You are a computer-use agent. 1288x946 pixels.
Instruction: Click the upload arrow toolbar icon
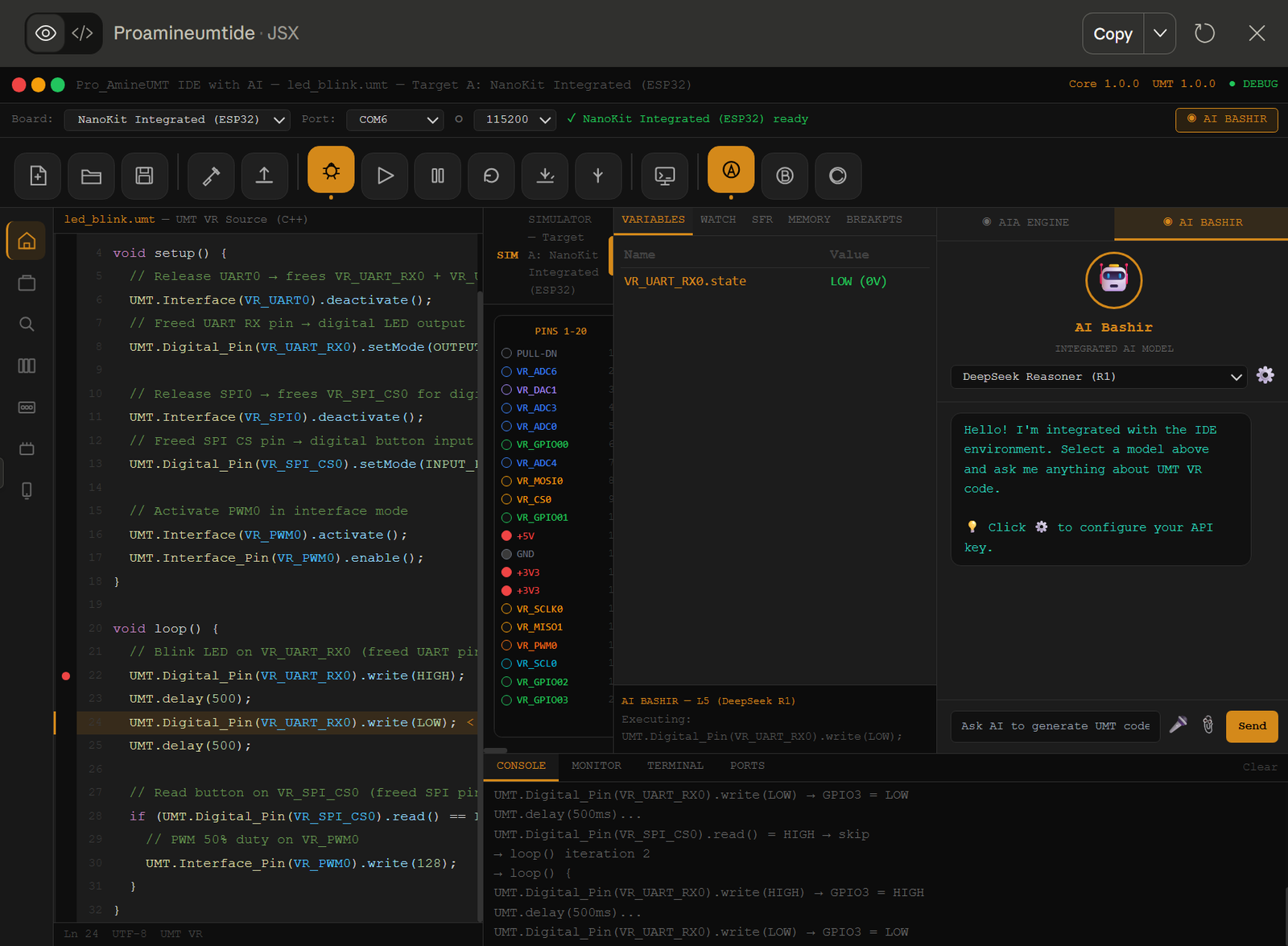click(264, 176)
